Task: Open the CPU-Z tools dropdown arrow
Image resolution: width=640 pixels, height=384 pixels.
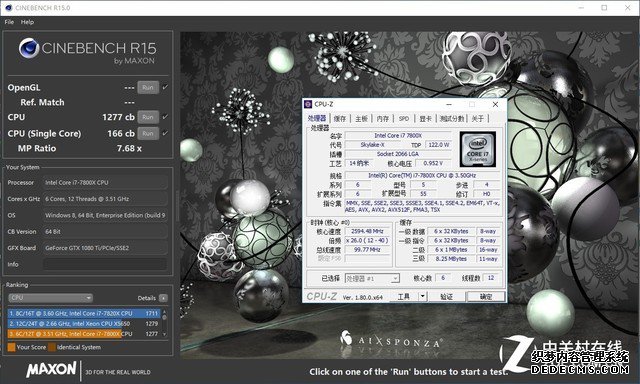Action: (423, 297)
